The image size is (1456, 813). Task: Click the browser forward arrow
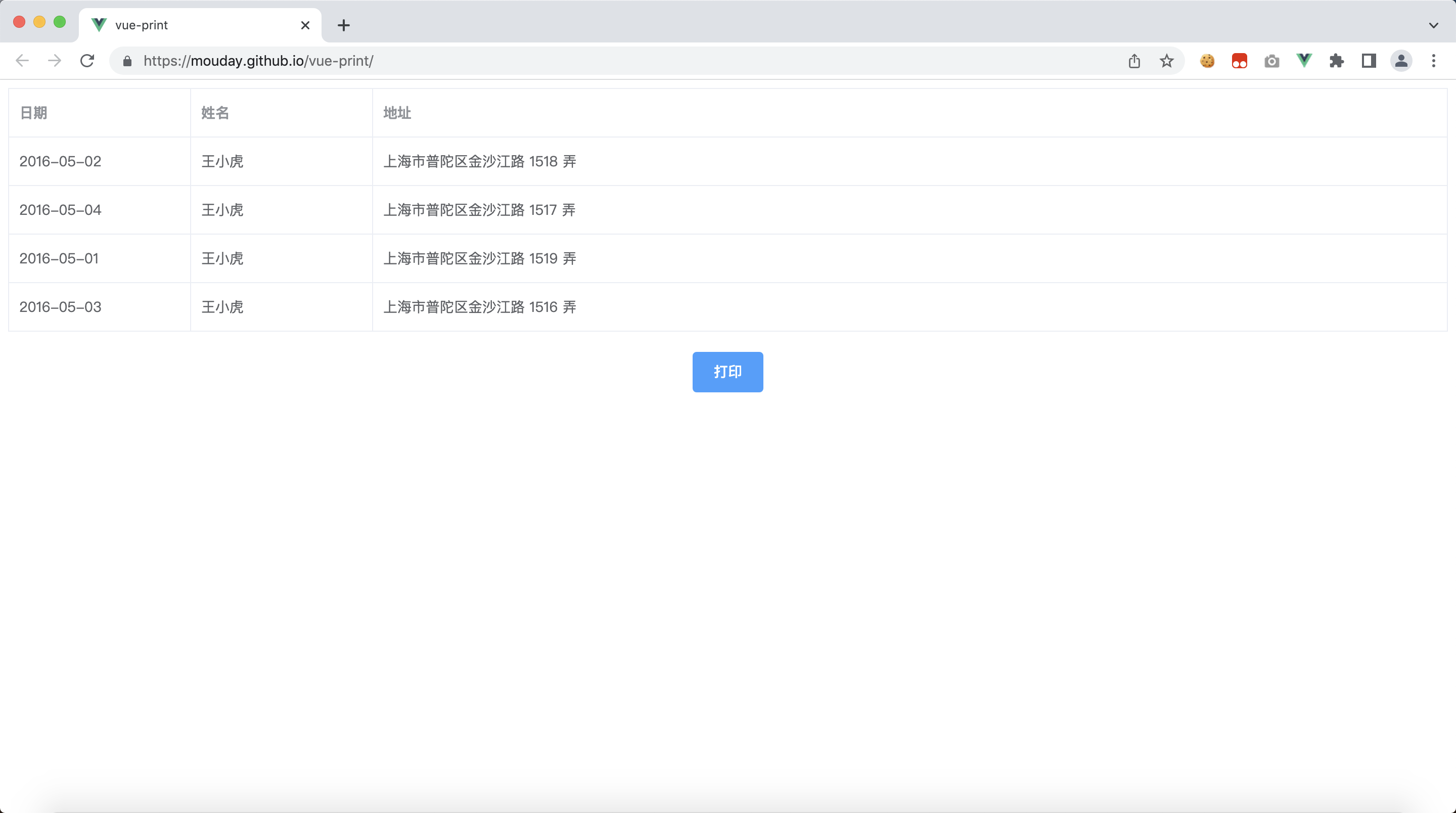[x=54, y=61]
